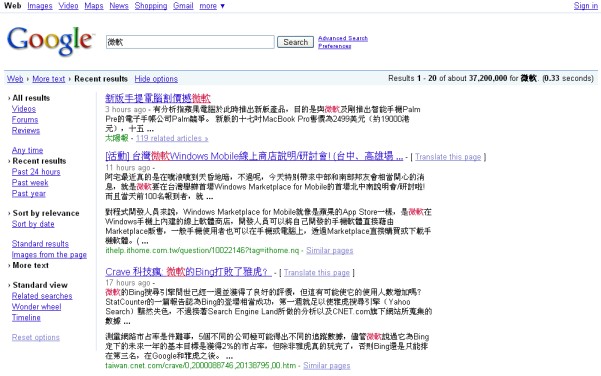Filter results by Forums

[25, 120]
